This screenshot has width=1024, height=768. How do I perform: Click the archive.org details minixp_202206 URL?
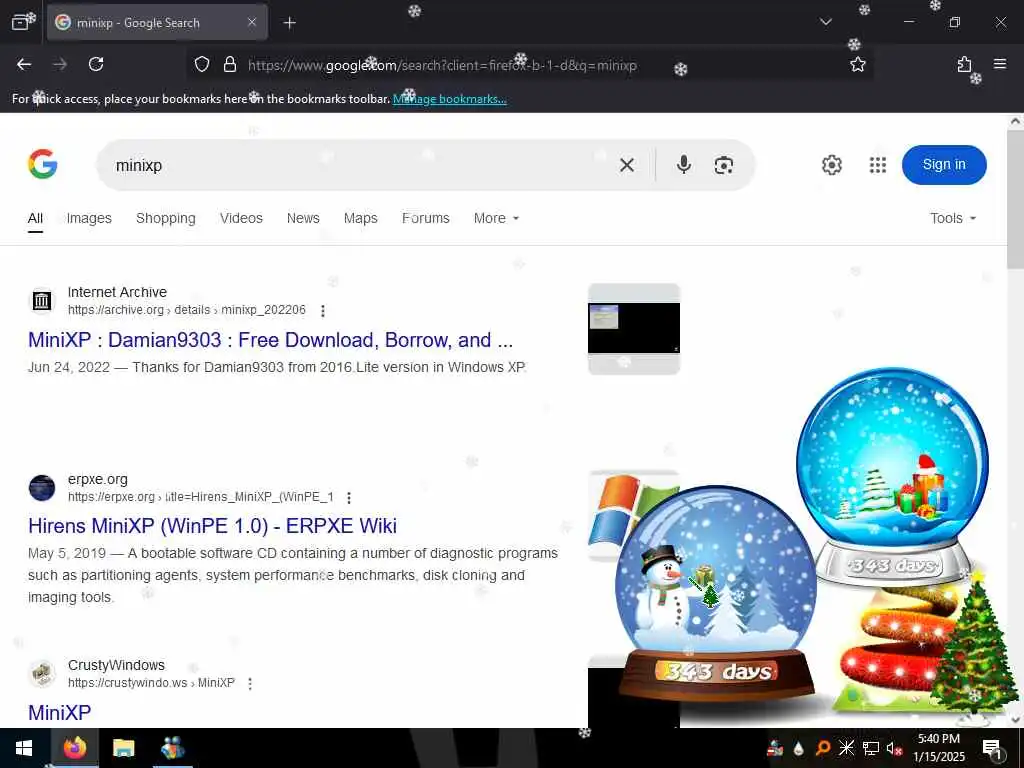[x=187, y=310]
